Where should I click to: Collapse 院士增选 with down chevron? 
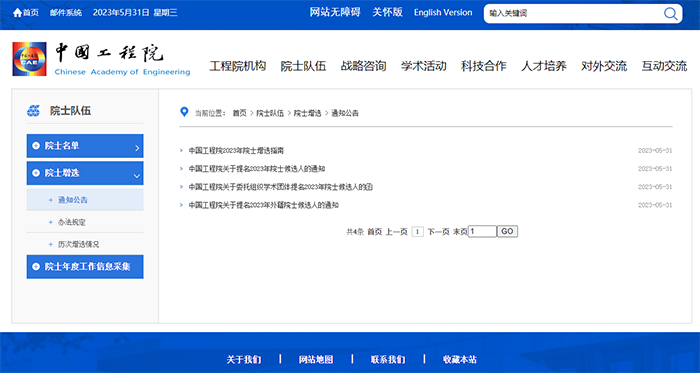pos(137,176)
